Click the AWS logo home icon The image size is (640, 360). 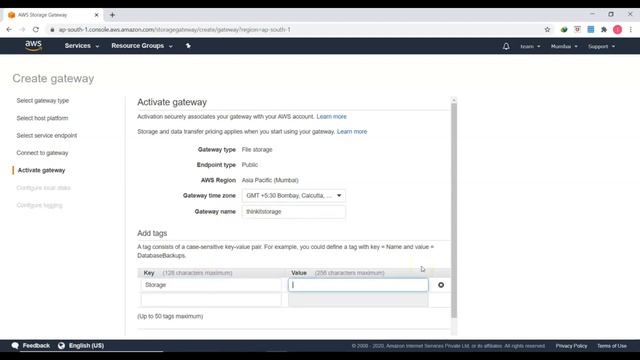[33, 46]
